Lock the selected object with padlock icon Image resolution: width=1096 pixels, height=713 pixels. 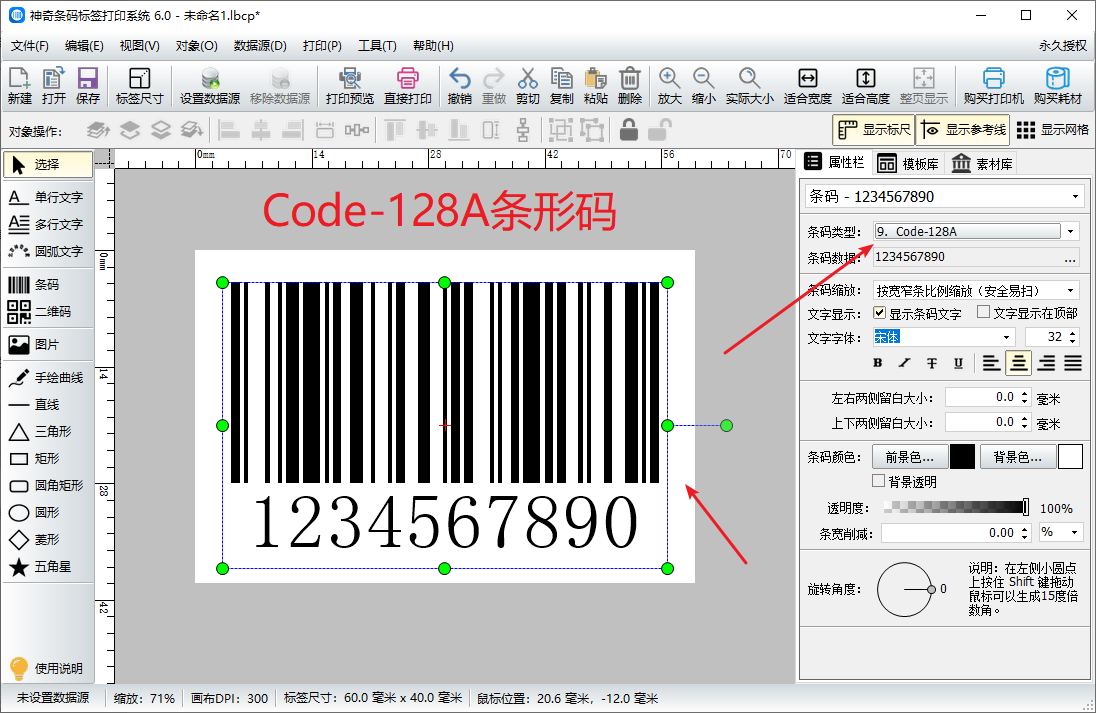pos(628,130)
